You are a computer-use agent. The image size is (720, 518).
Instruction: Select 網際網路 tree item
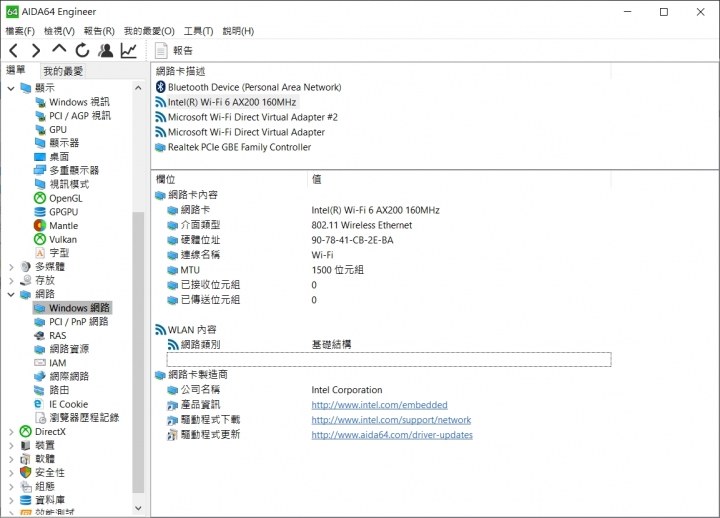tap(69, 377)
